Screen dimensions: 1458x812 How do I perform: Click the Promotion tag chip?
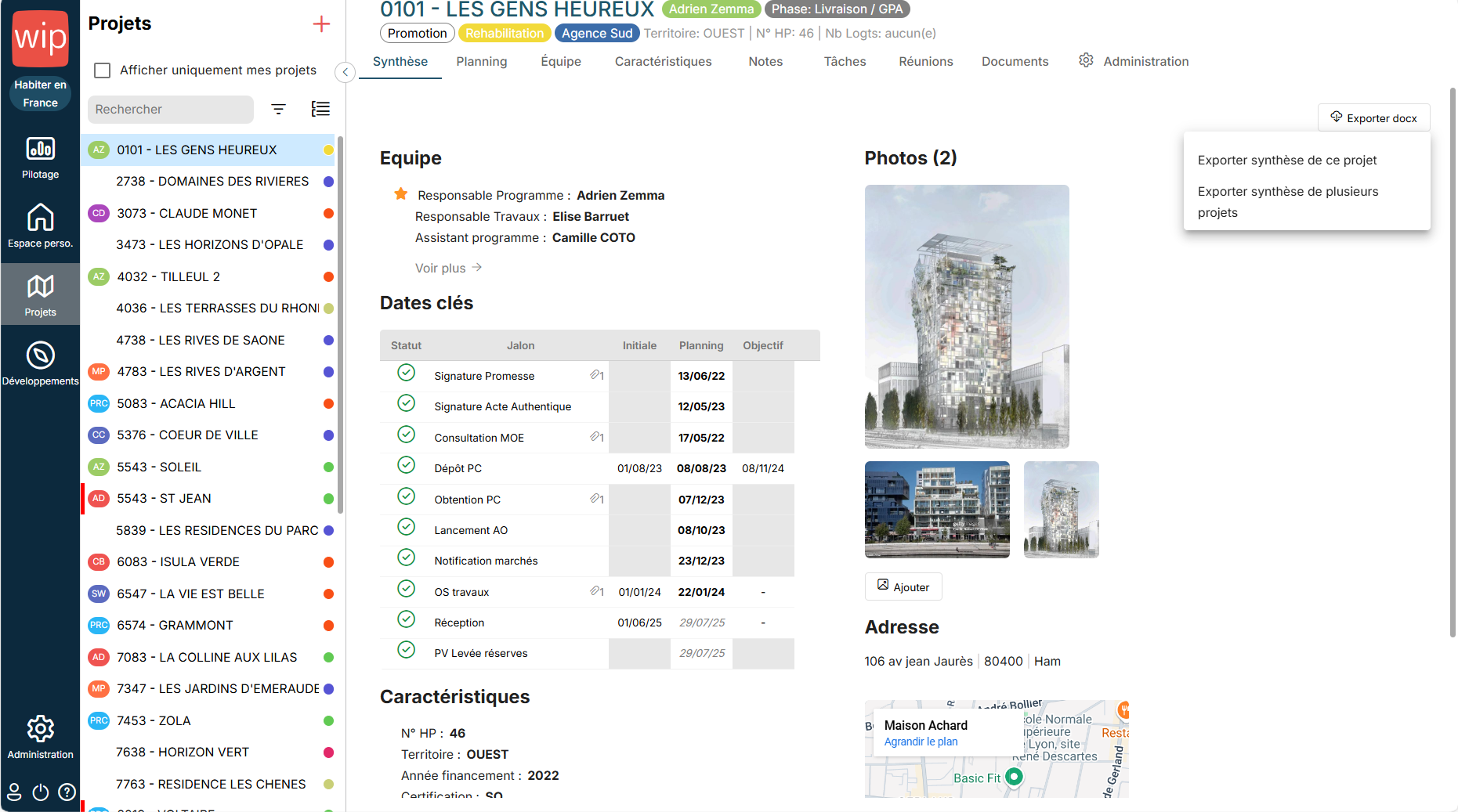(417, 33)
